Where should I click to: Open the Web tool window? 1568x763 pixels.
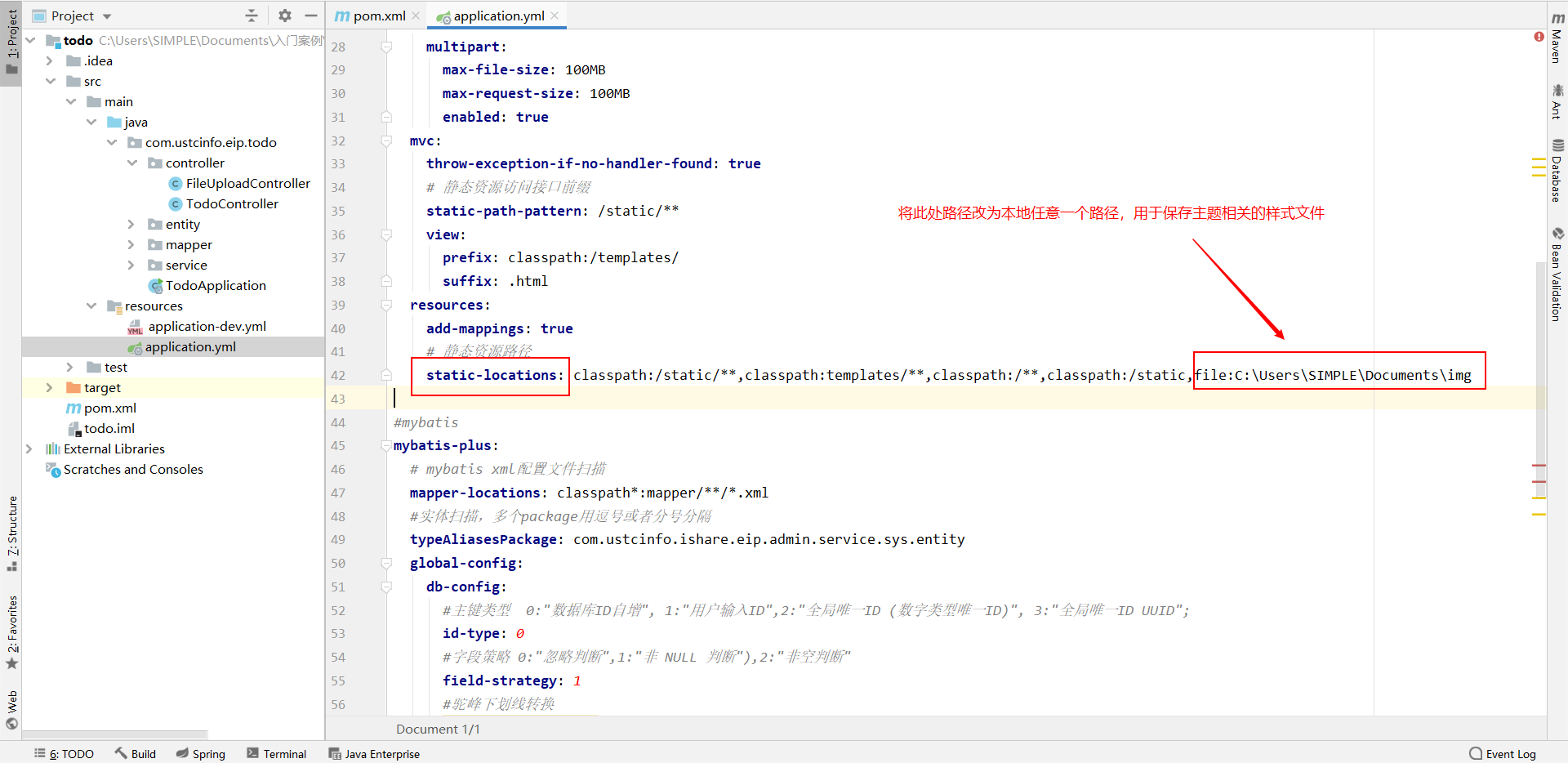coord(11,710)
